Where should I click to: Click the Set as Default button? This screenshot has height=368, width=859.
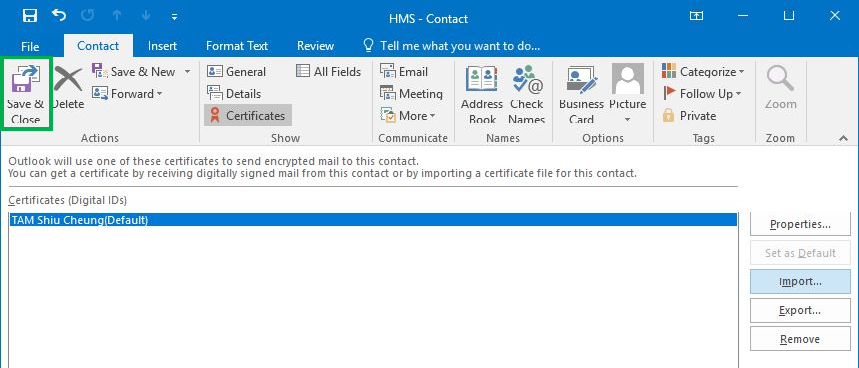coord(800,253)
